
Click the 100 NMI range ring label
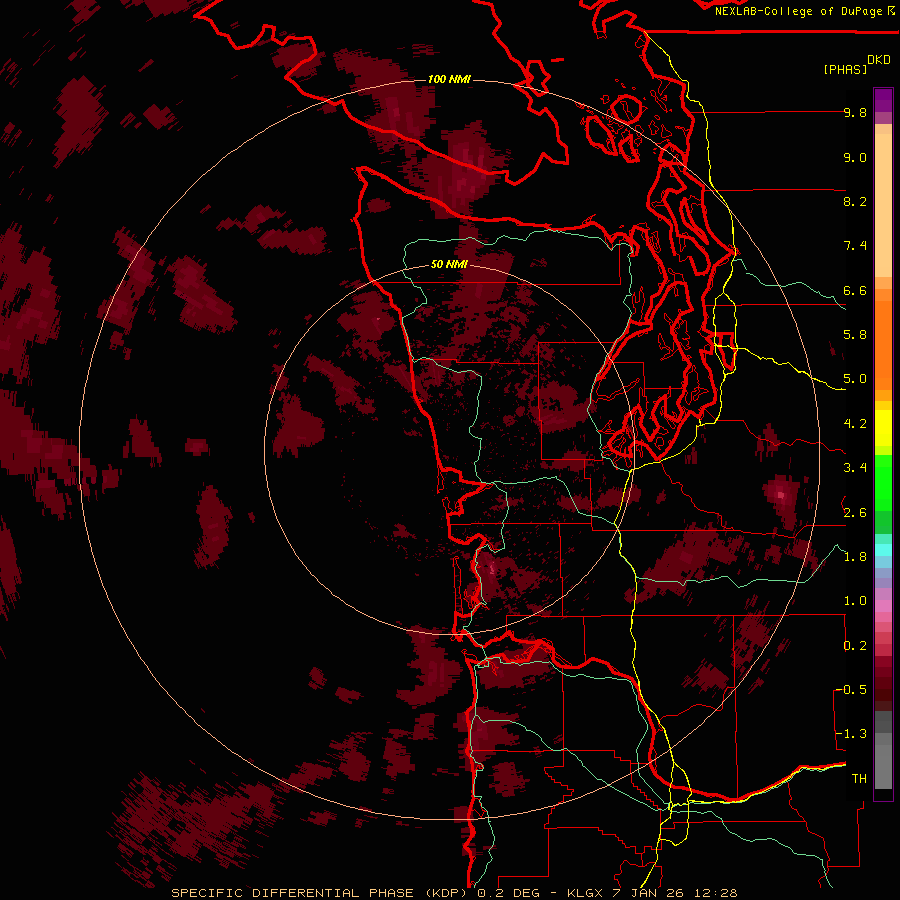pyautogui.click(x=449, y=79)
